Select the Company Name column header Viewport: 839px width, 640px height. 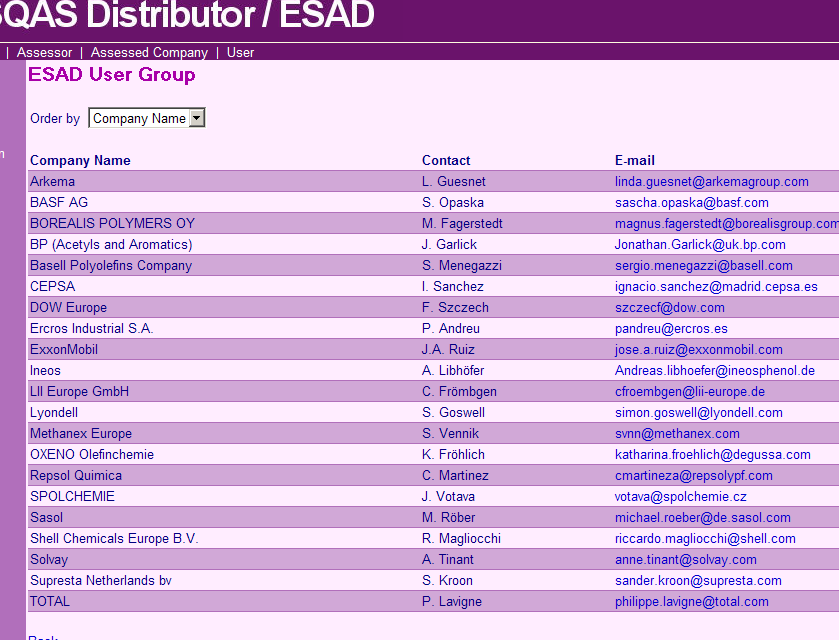[80, 160]
